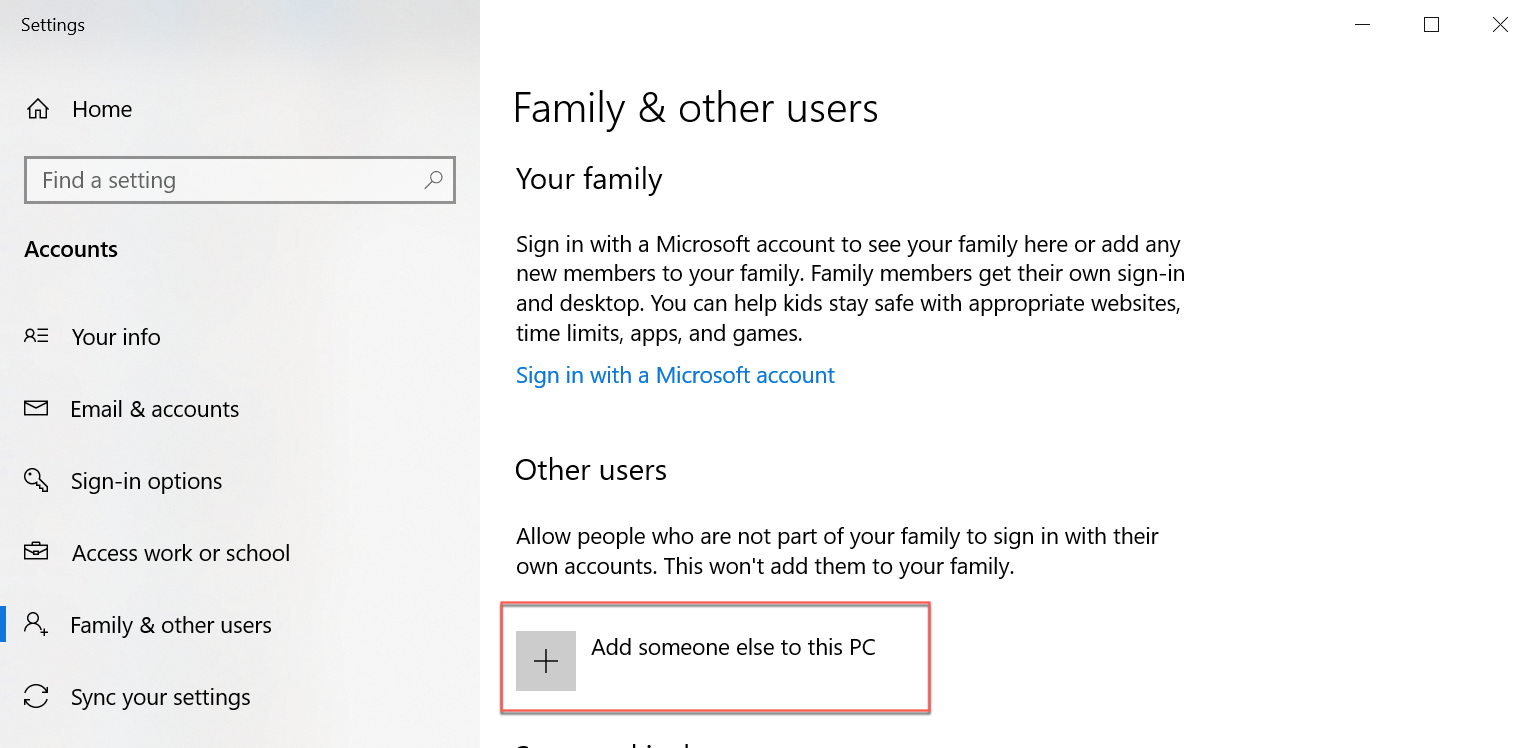The width and height of the screenshot is (1527, 748).
Task: Open the Your info page label
Action: click(116, 338)
